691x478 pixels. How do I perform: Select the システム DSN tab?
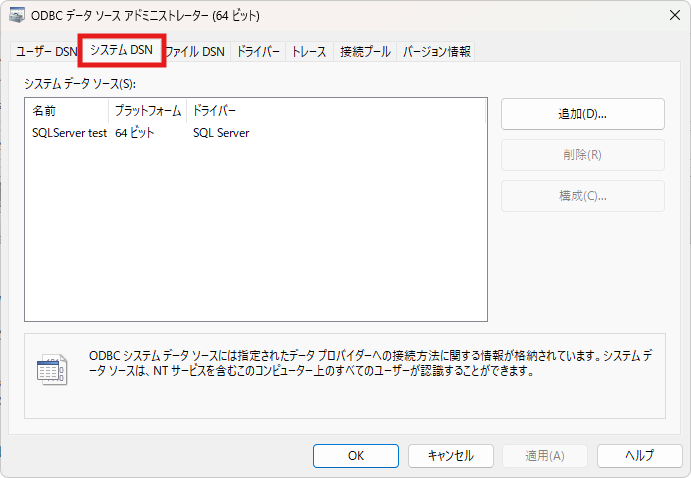pyautogui.click(x=122, y=50)
